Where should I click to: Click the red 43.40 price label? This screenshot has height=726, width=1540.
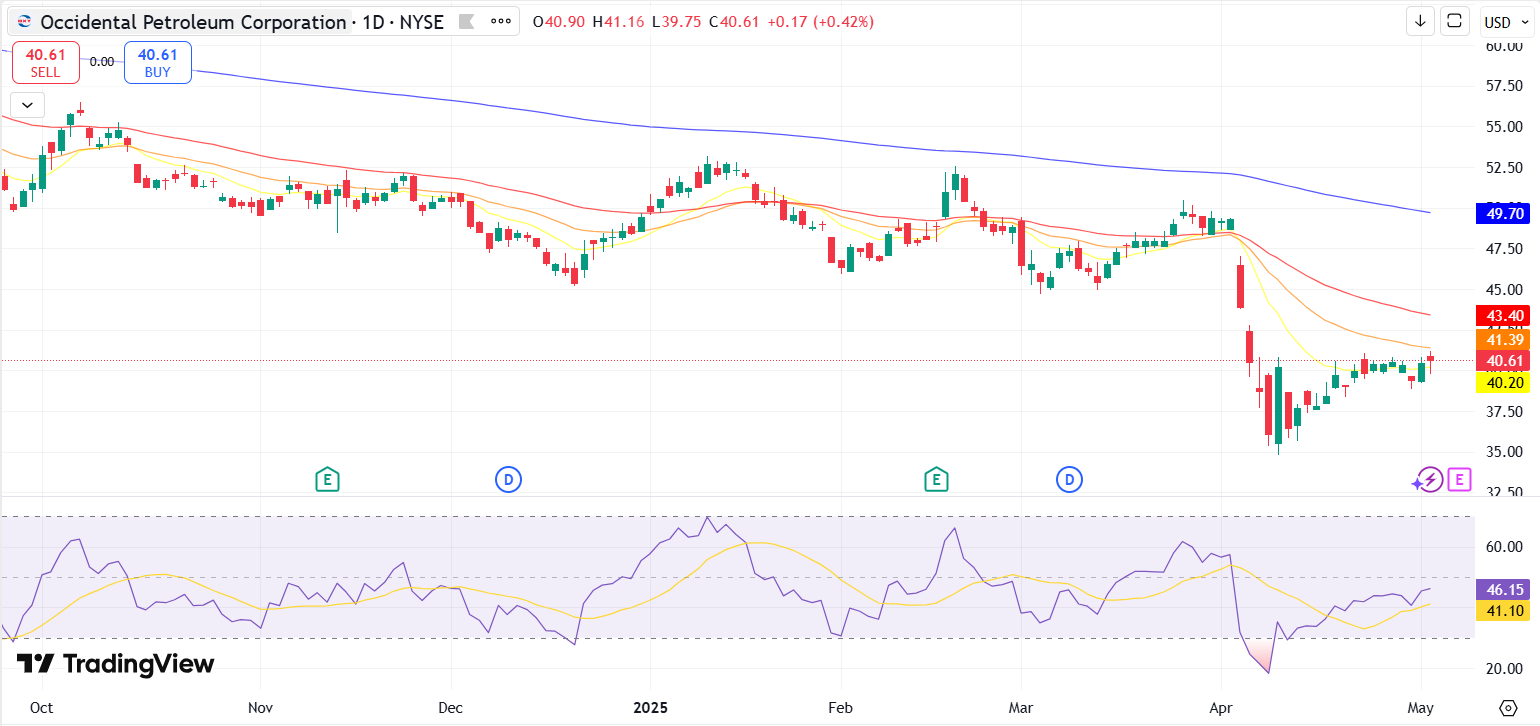click(1504, 316)
